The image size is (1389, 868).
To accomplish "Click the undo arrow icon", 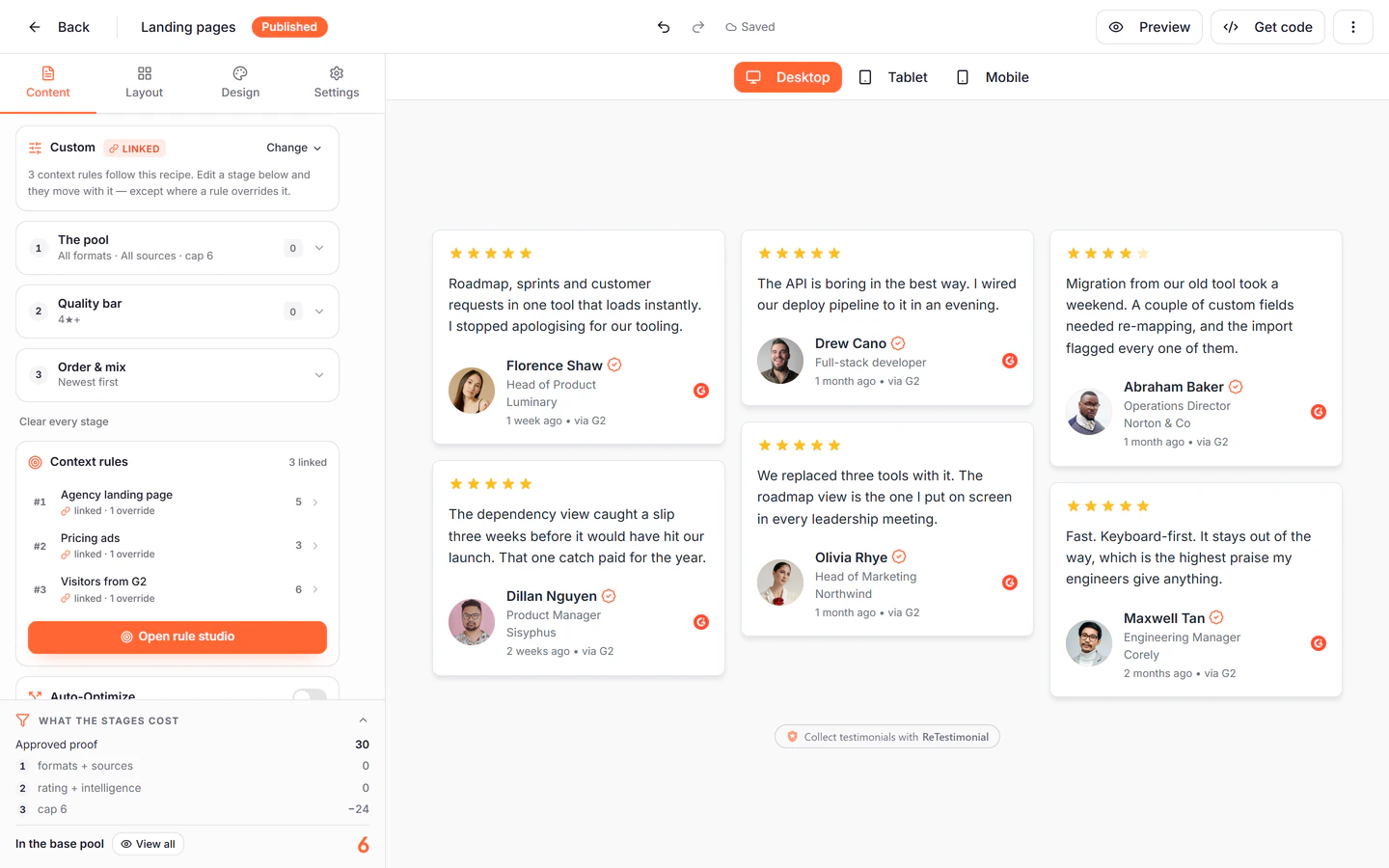I will [x=664, y=27].
